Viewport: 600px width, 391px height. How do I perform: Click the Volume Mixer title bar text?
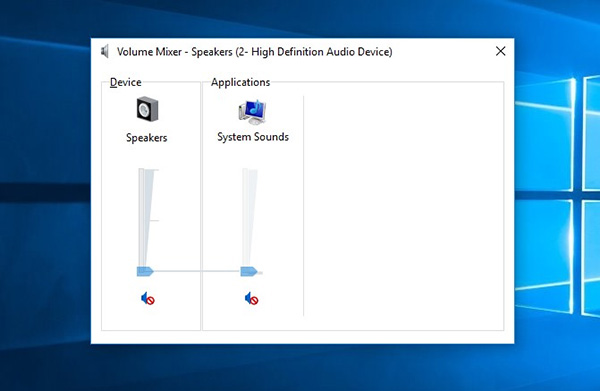pos(254,52)
